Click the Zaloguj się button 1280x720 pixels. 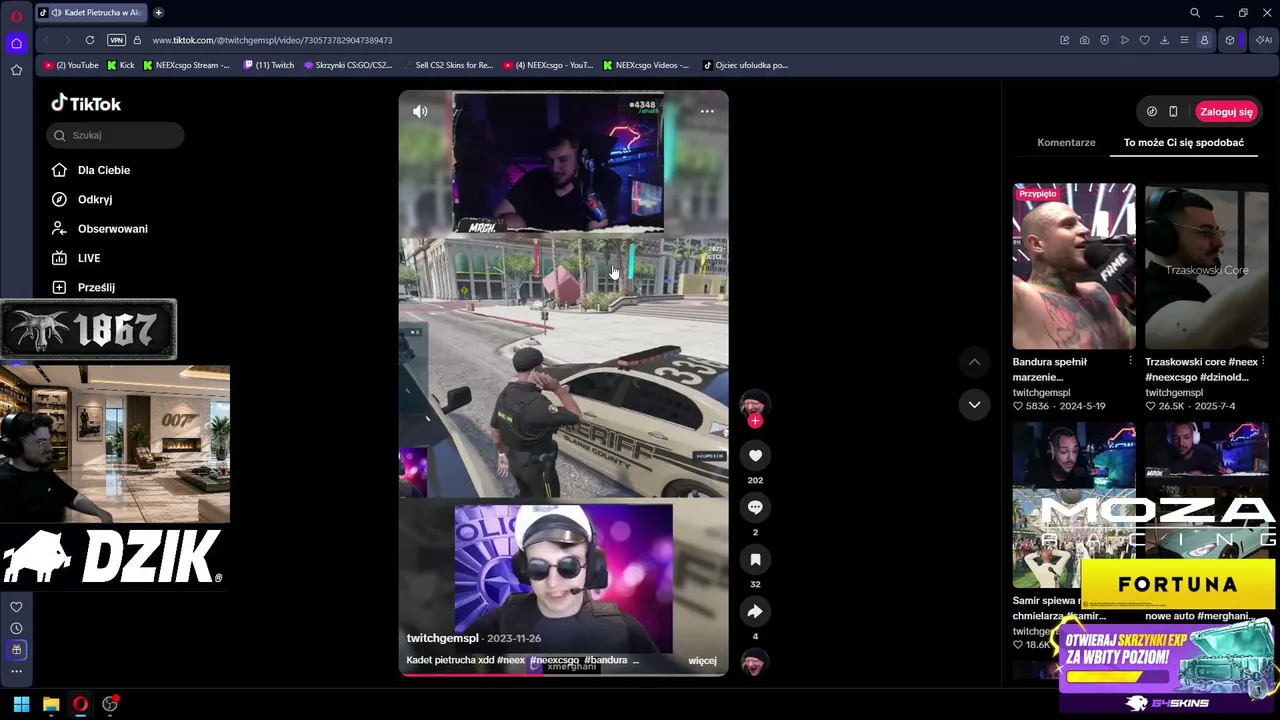tap(1226, 112)
